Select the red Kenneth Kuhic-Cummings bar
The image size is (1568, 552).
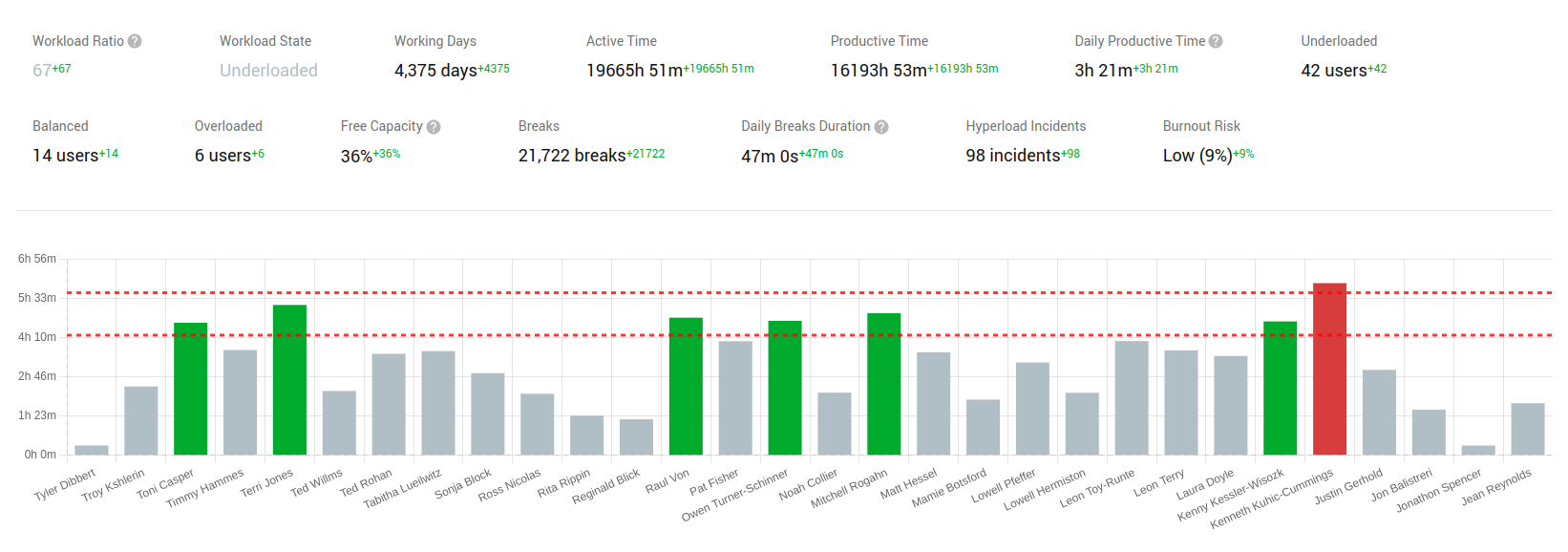pyautogui.click(x=1329, y=369)
